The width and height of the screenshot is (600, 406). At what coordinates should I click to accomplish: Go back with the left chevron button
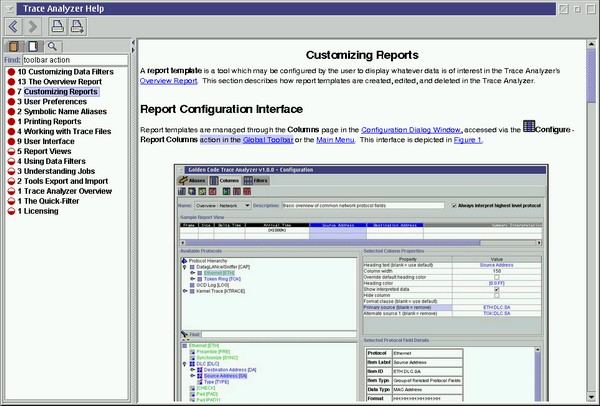click(14, 26)
